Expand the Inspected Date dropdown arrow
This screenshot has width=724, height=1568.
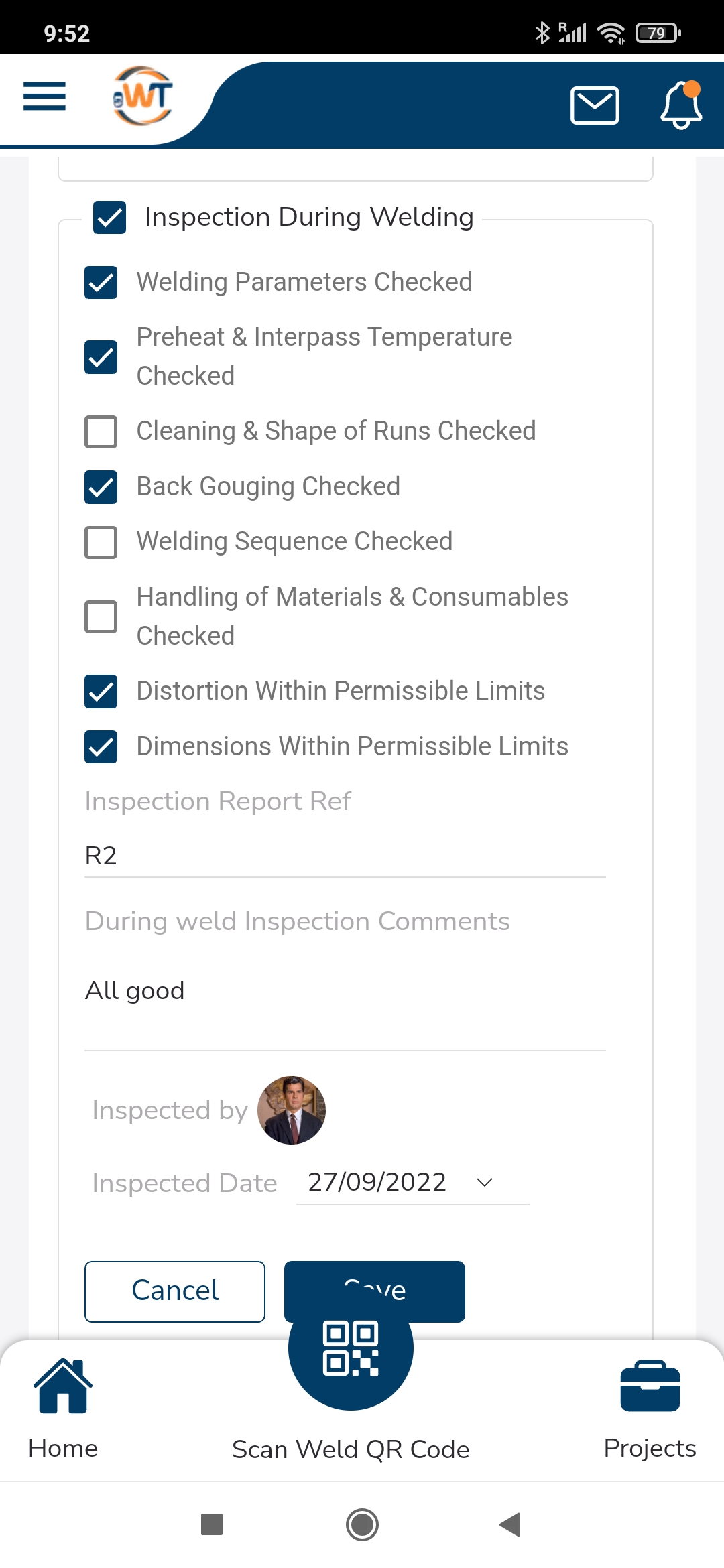tap(485, 1183)
